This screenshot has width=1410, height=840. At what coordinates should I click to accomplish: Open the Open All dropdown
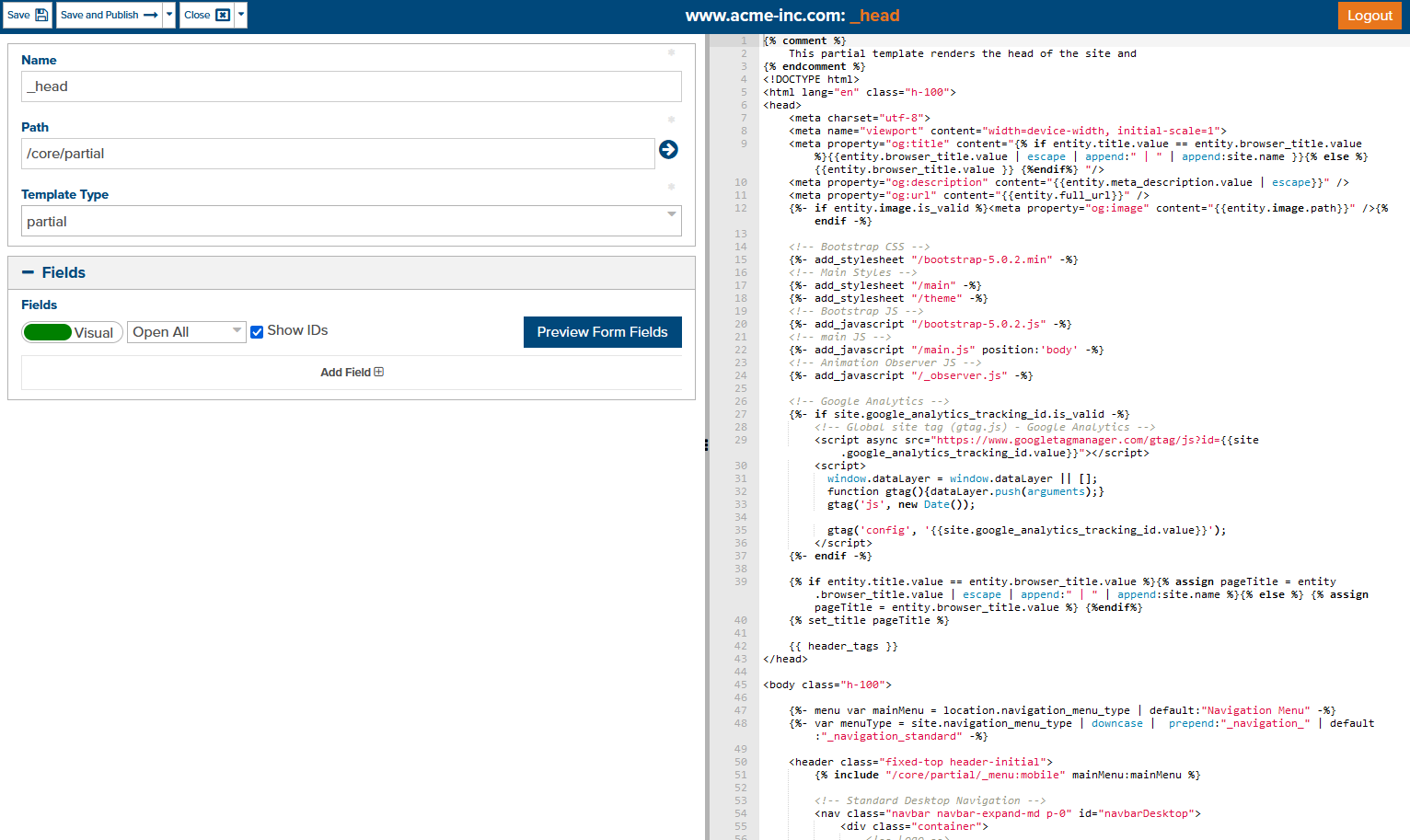[187, 331]
